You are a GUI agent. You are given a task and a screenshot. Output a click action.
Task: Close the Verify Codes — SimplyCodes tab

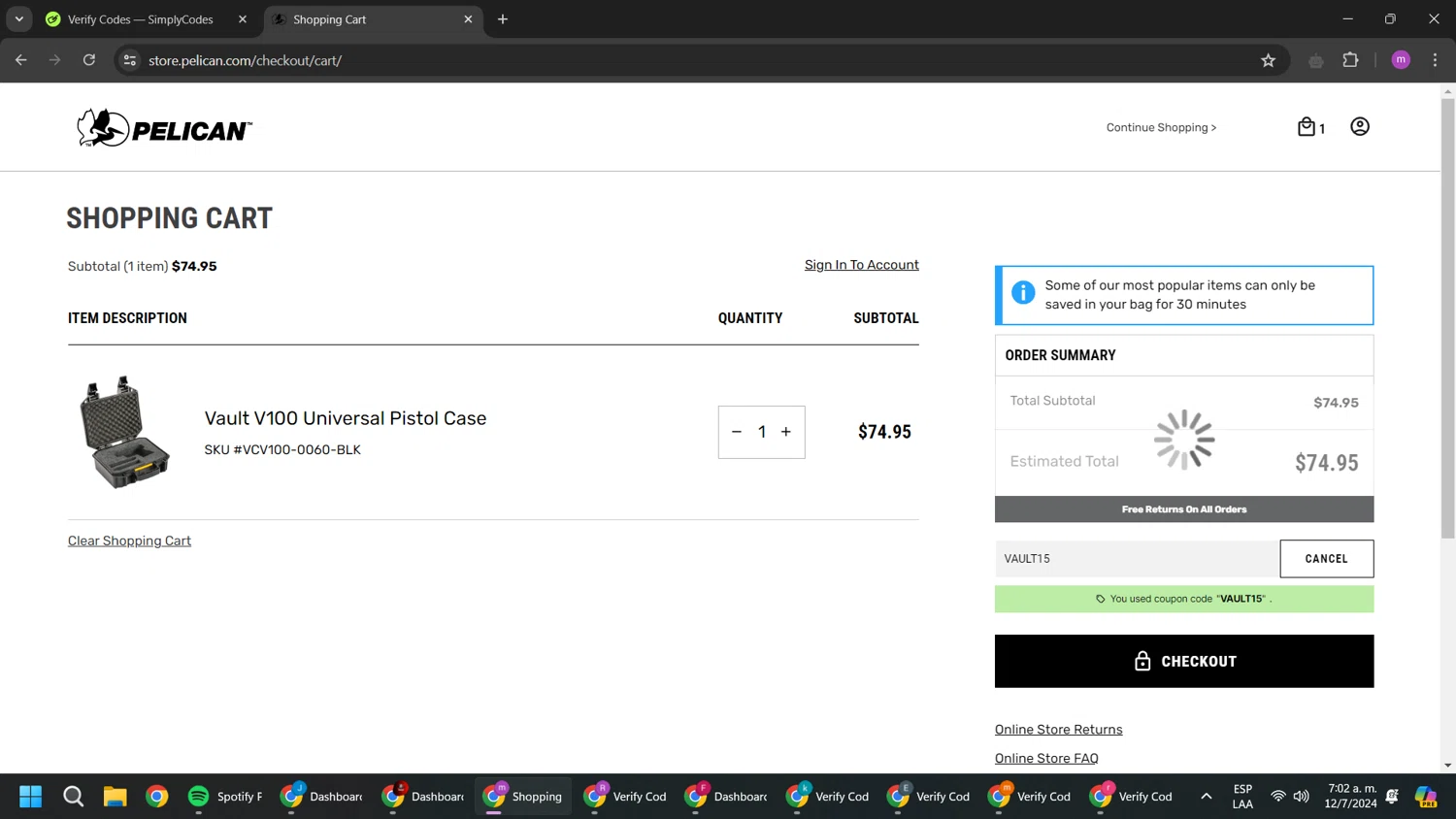(x=243, y=19)
